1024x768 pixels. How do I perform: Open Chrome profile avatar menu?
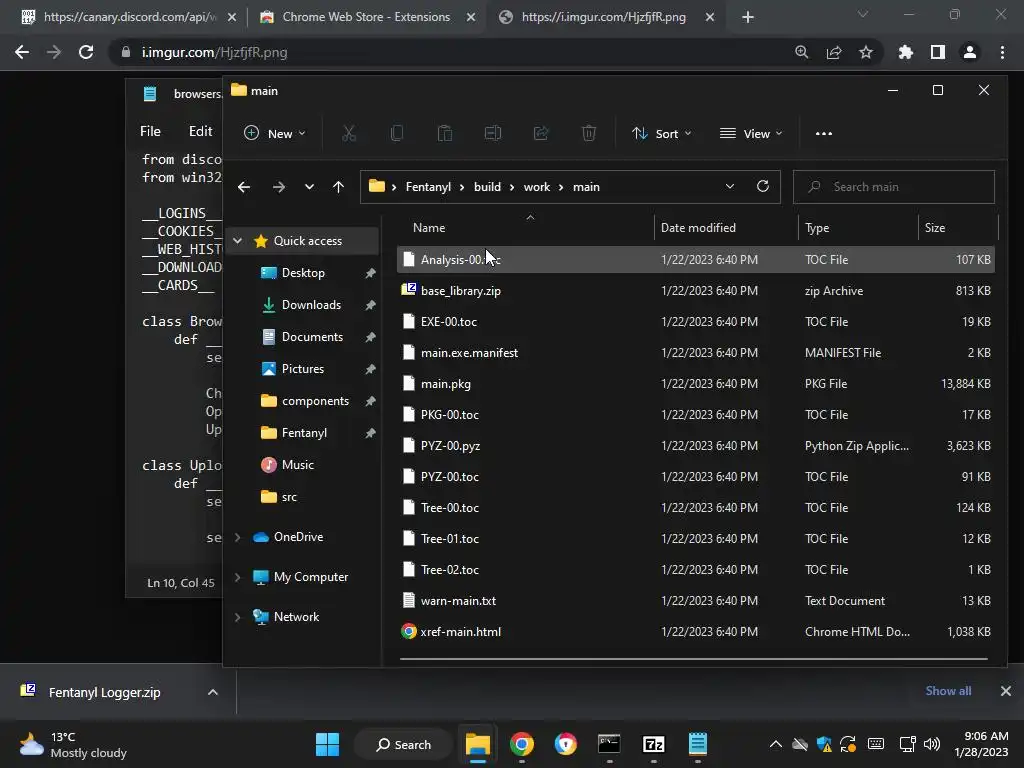click(x=970, y=52)
